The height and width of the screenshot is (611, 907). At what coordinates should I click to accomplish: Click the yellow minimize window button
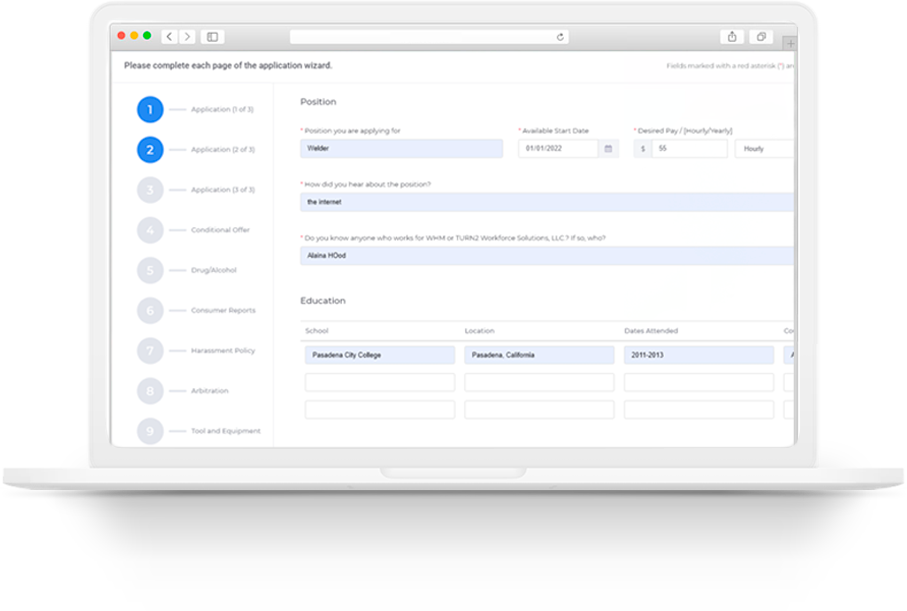pyautogui.click(x=134, y=36)
